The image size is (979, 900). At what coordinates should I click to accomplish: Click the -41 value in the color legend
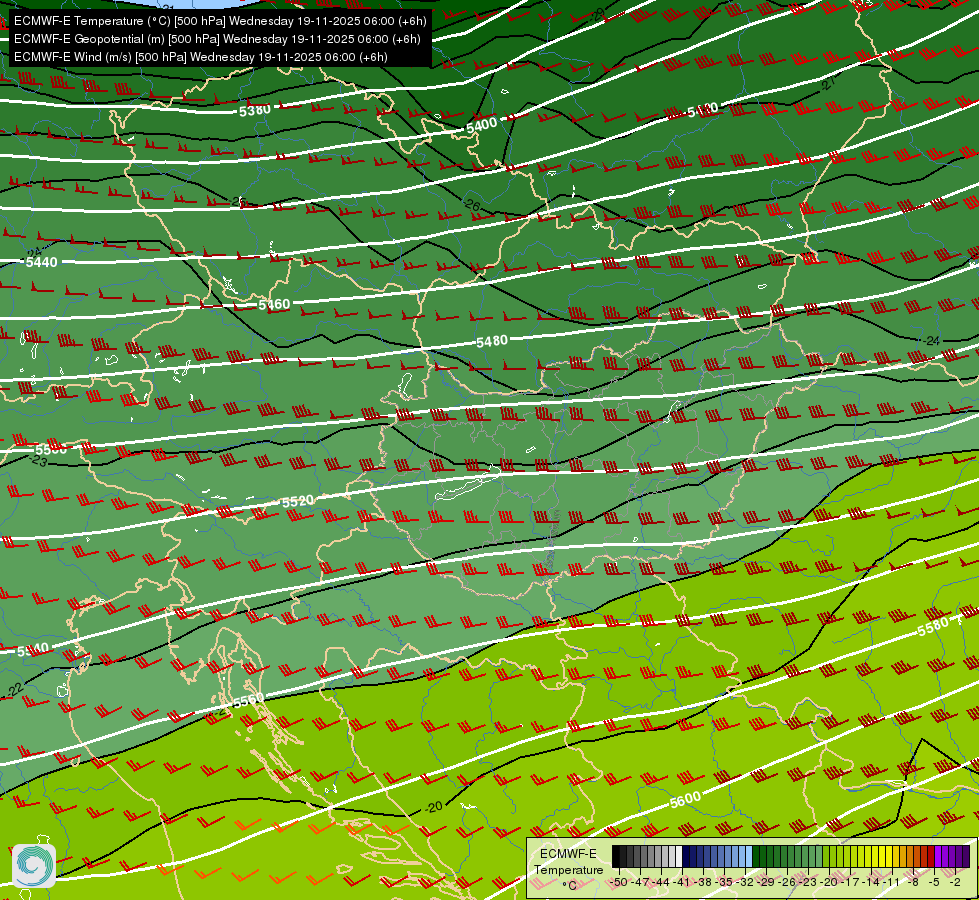pyautogui.click(x=682, y=882)
